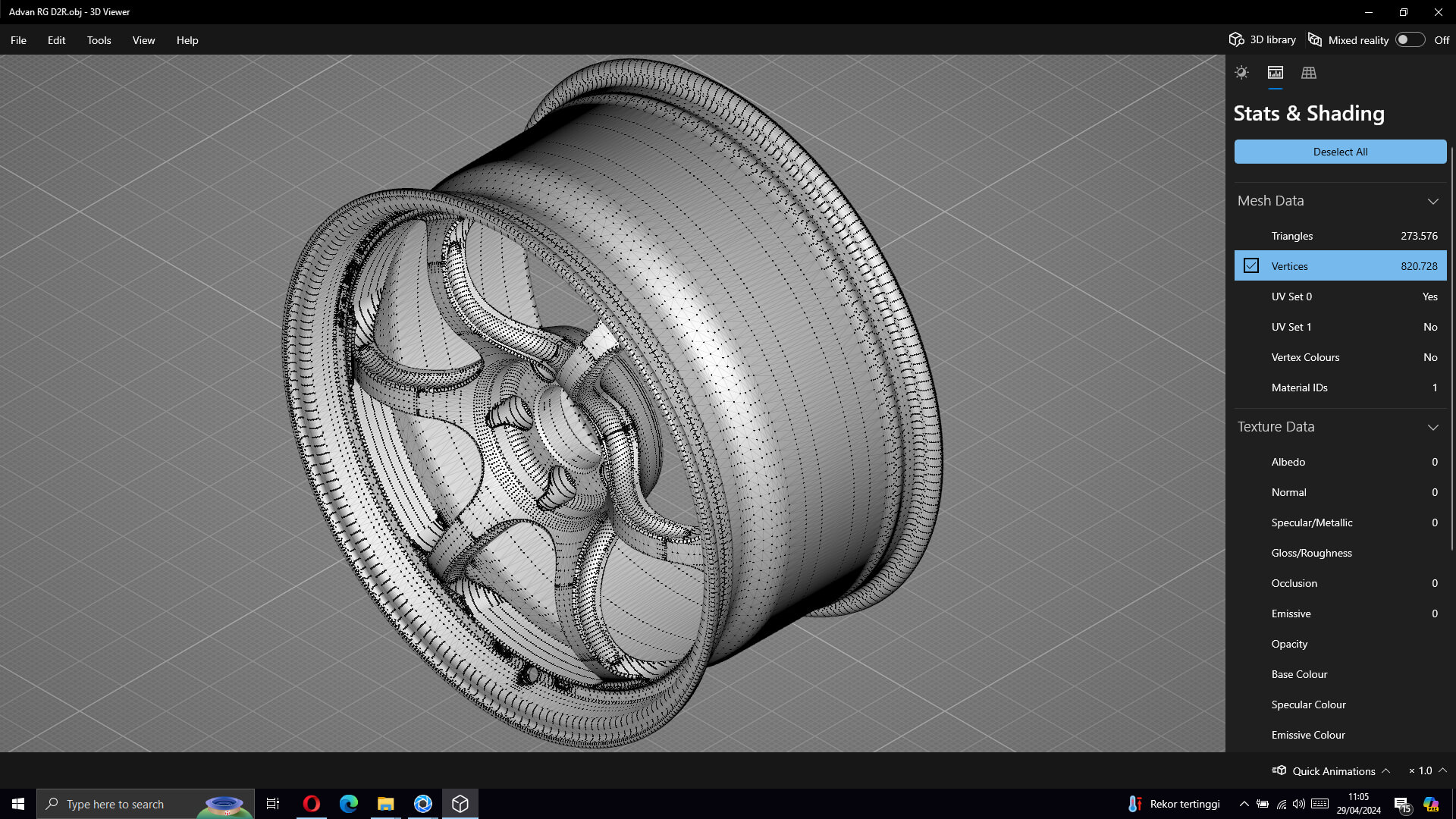Open the Grid & Views panel icon
Viewport: 1456px width, 819px height.
(x=1309, y=73)
